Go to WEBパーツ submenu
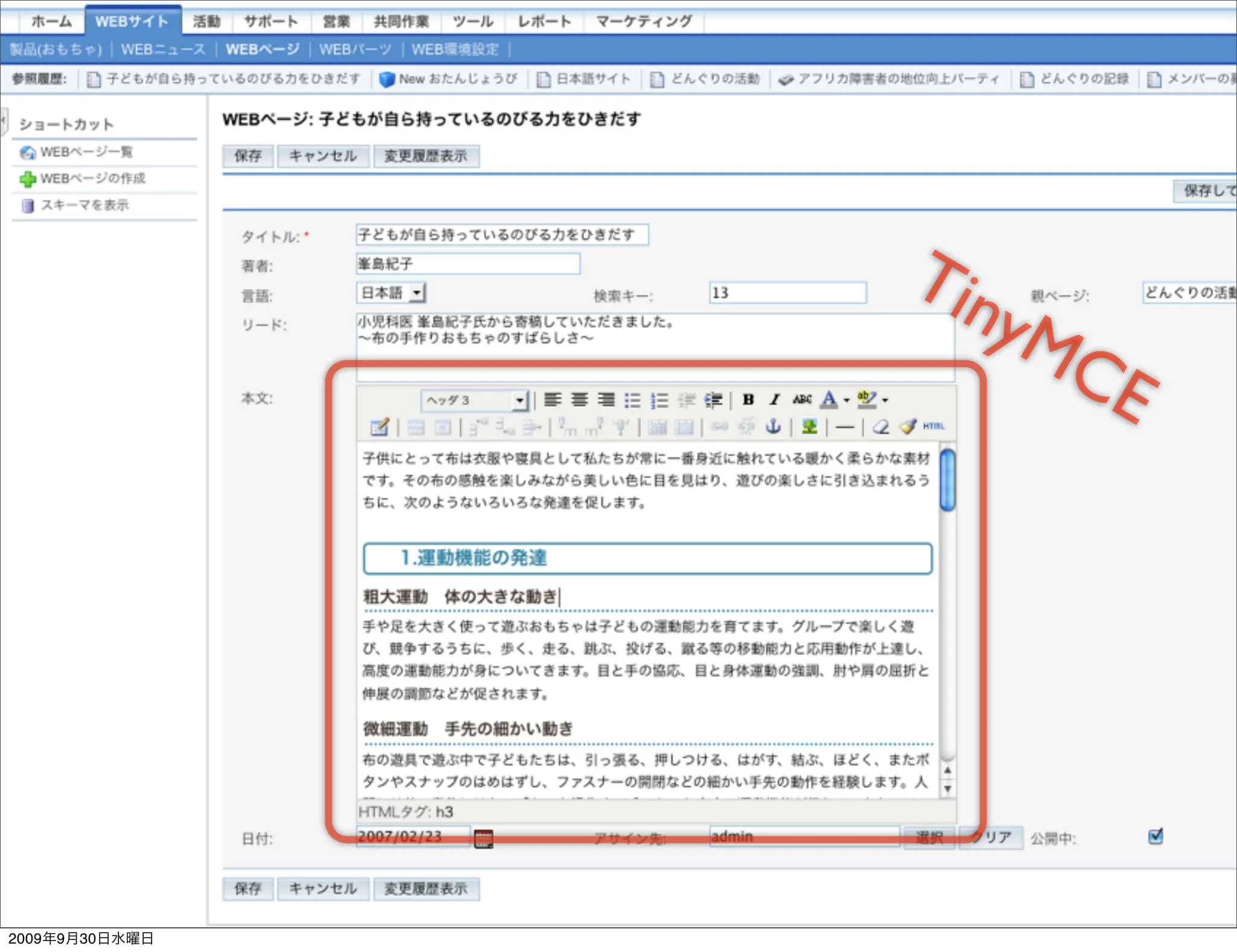This screenshot has height=952, width=1237. pyautogui.click(x=355, y=49)
